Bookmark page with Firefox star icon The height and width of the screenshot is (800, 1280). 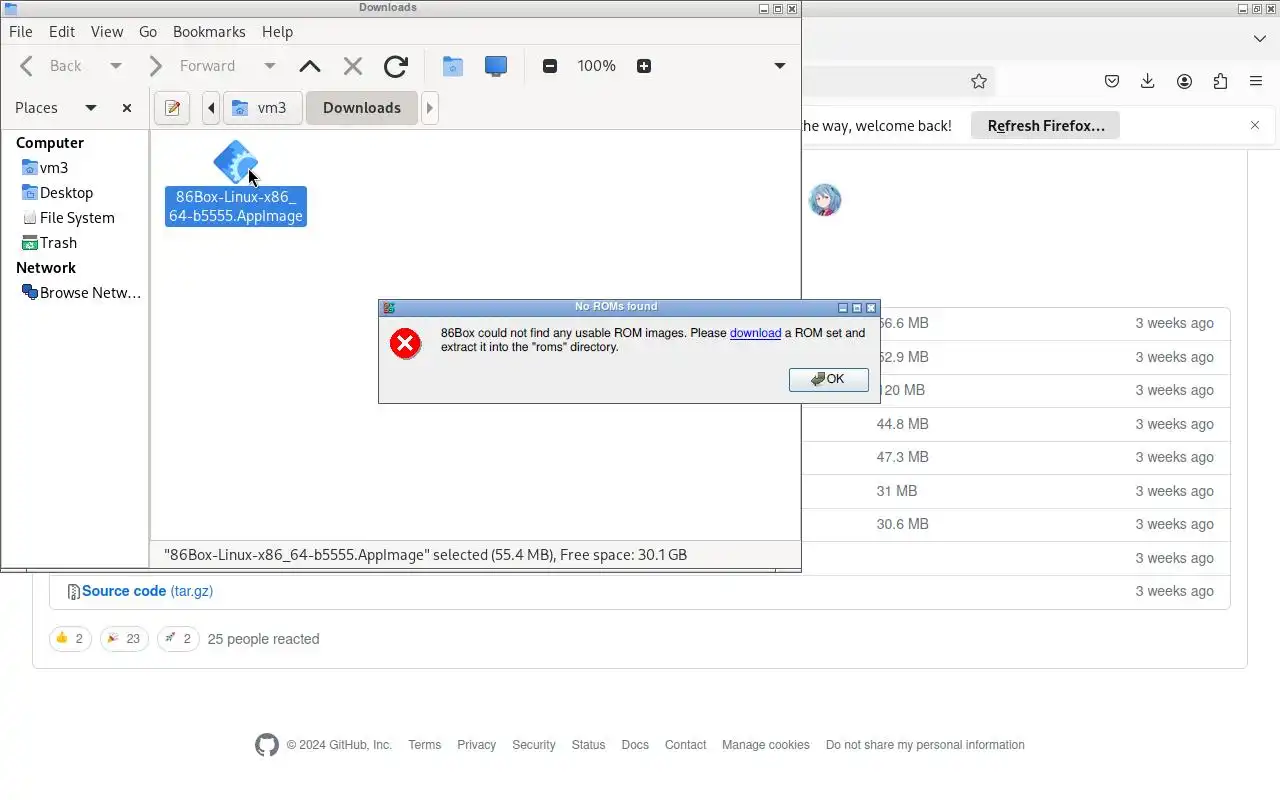point(979,81)
